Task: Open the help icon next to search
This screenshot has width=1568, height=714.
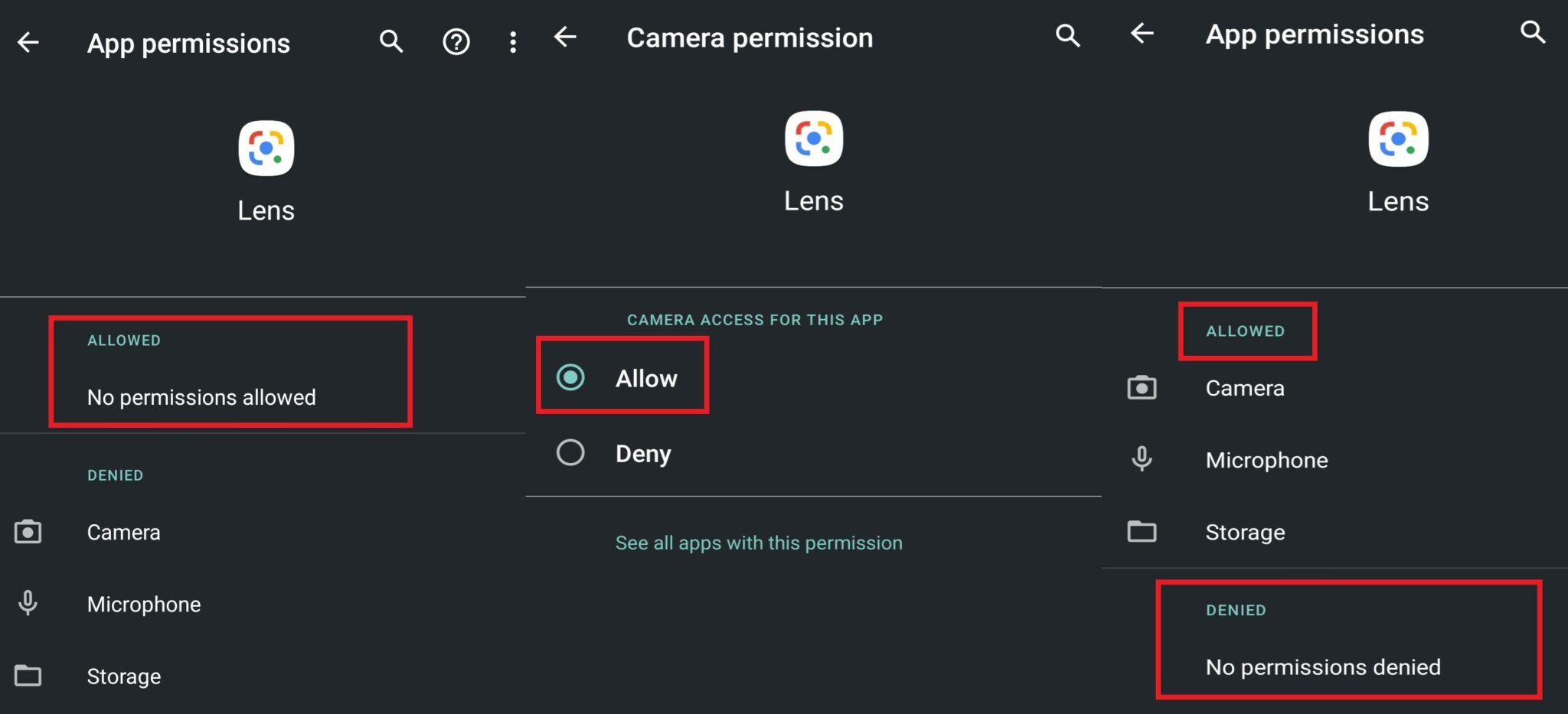Action: pyautogui.click(x=456, y=42)
